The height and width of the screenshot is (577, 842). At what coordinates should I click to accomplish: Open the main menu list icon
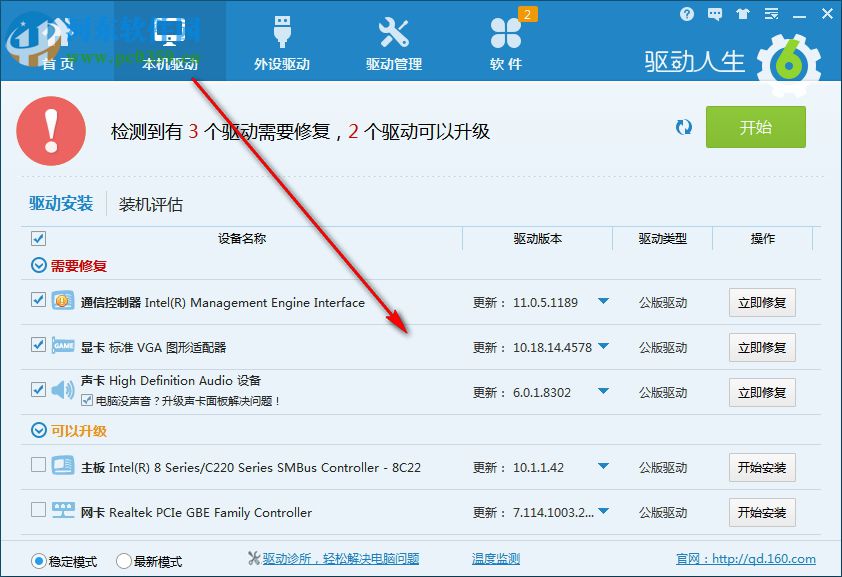coord(770,14)
